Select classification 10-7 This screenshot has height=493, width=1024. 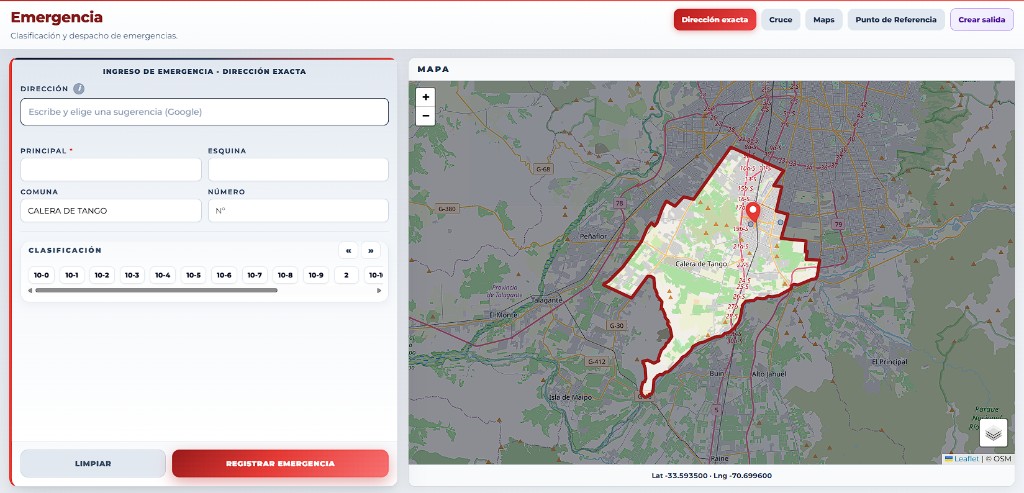[255, 276]
